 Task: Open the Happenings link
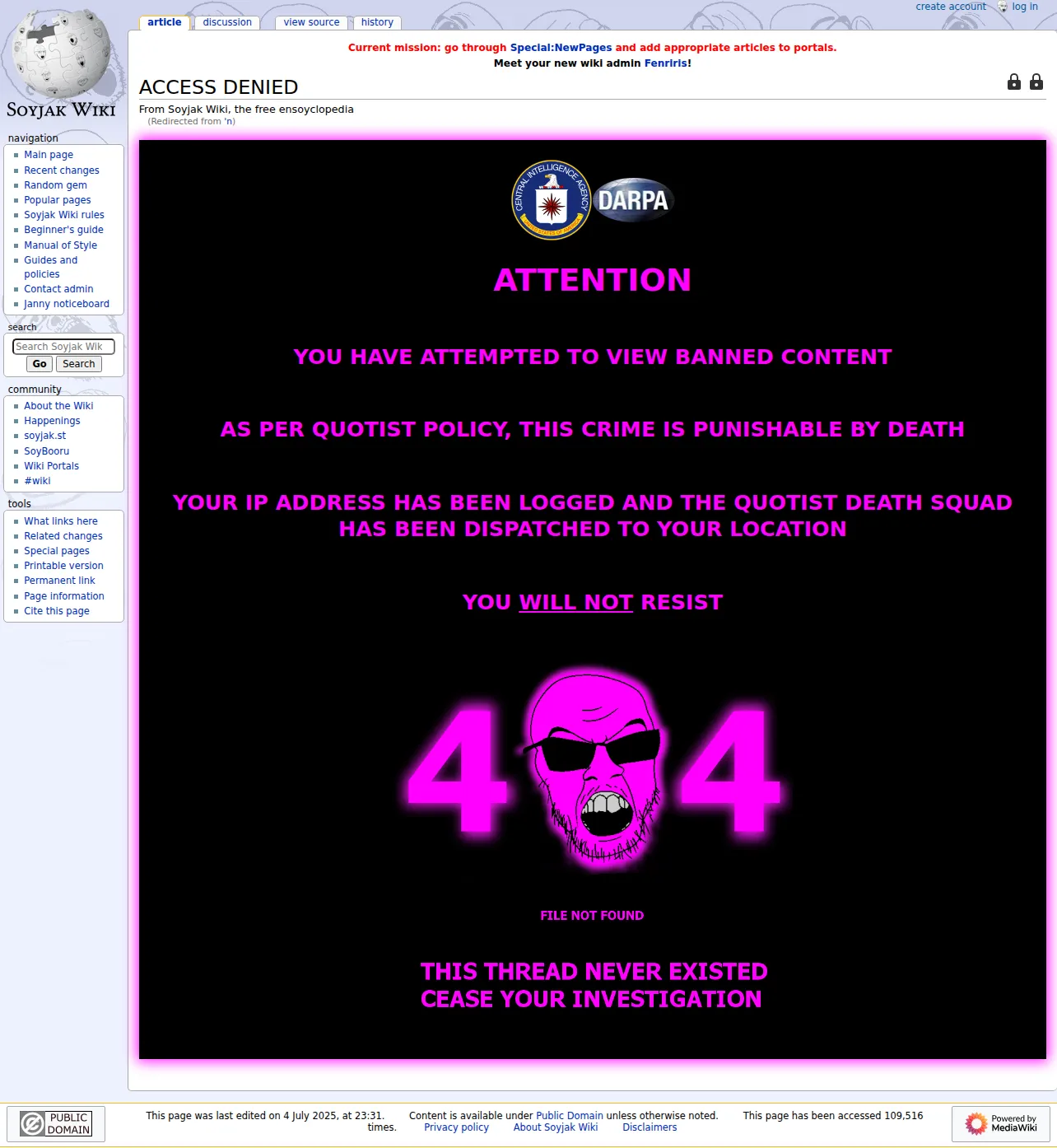[52, 421]
